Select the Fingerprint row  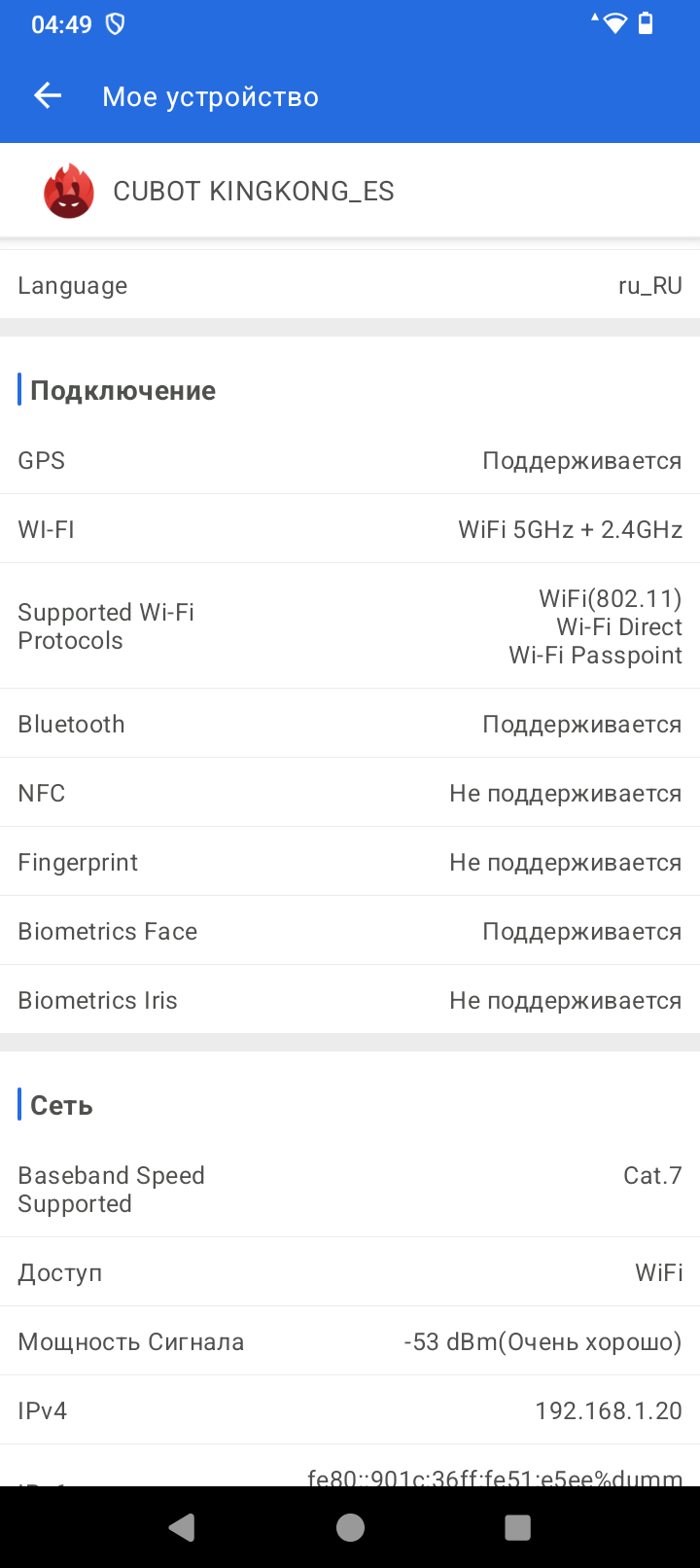350,863
